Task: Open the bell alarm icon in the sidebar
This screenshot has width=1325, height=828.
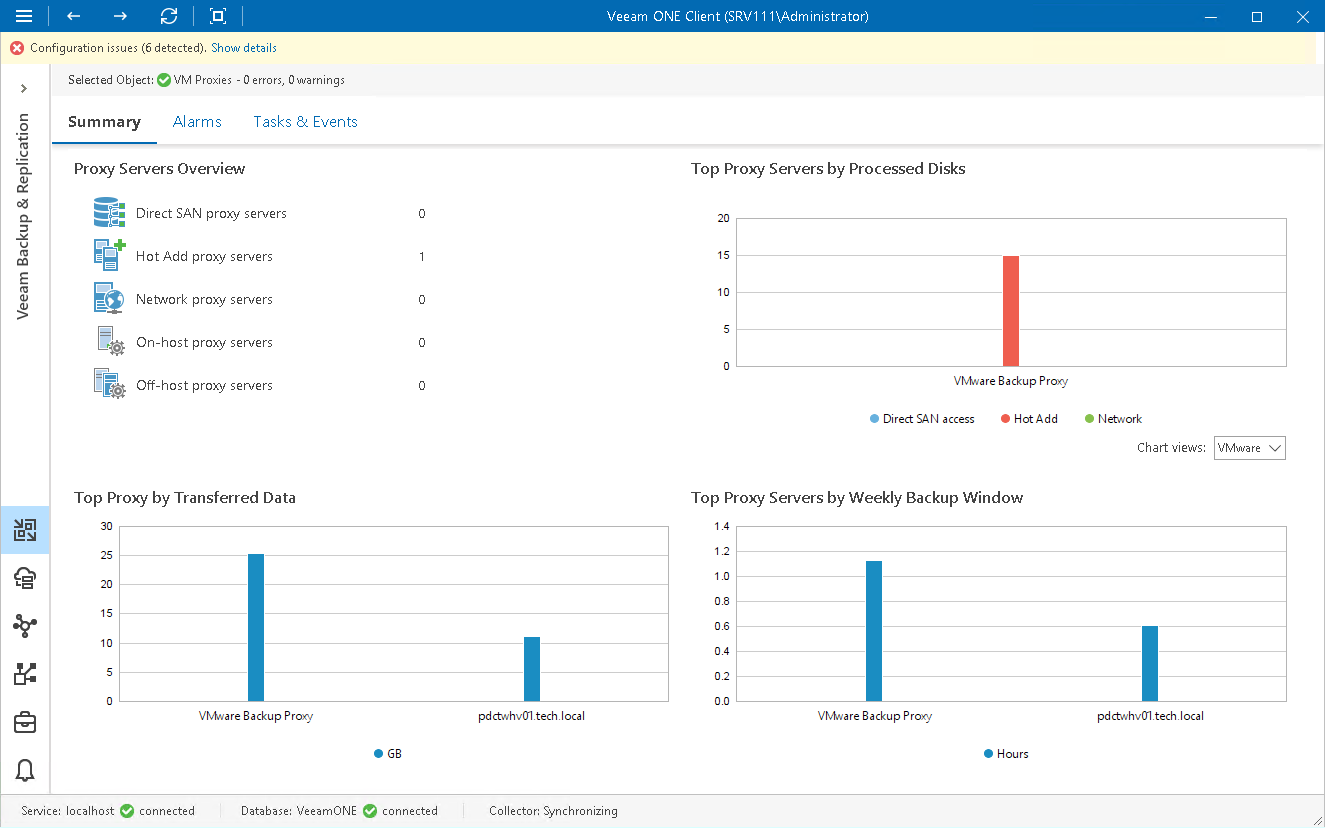Action: [25, 770]
